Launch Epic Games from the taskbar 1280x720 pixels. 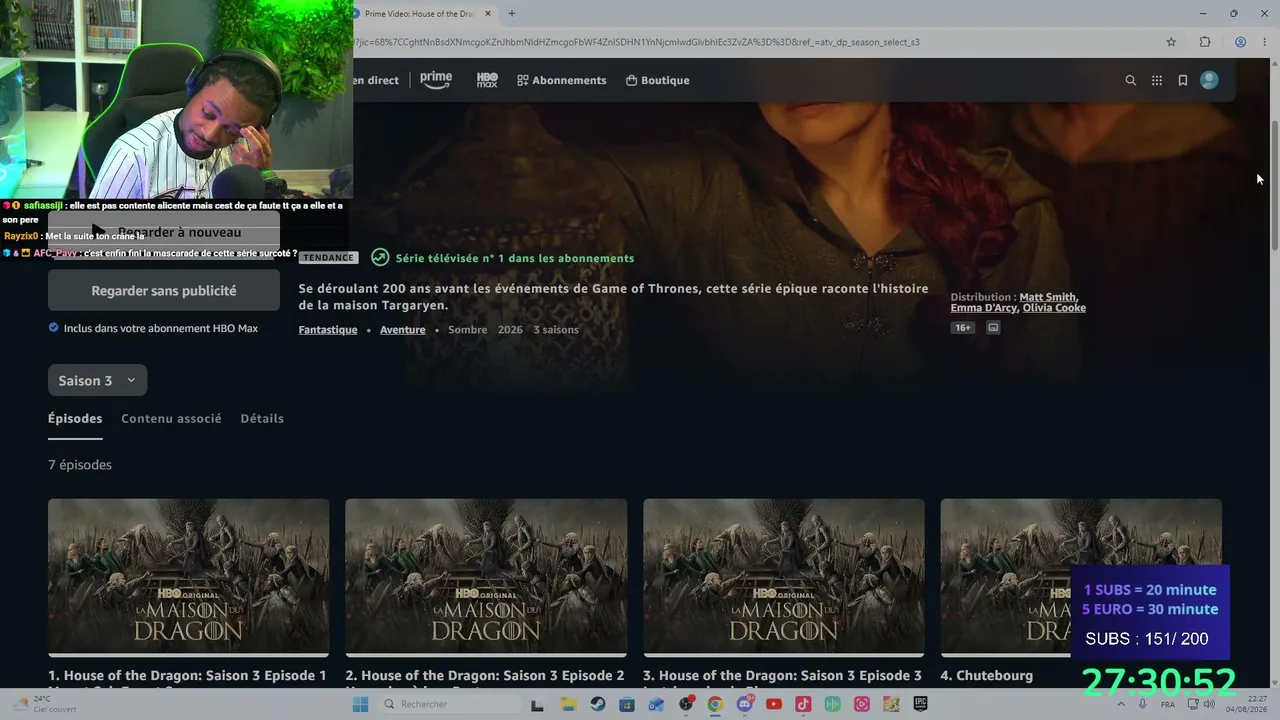(920, 704)
